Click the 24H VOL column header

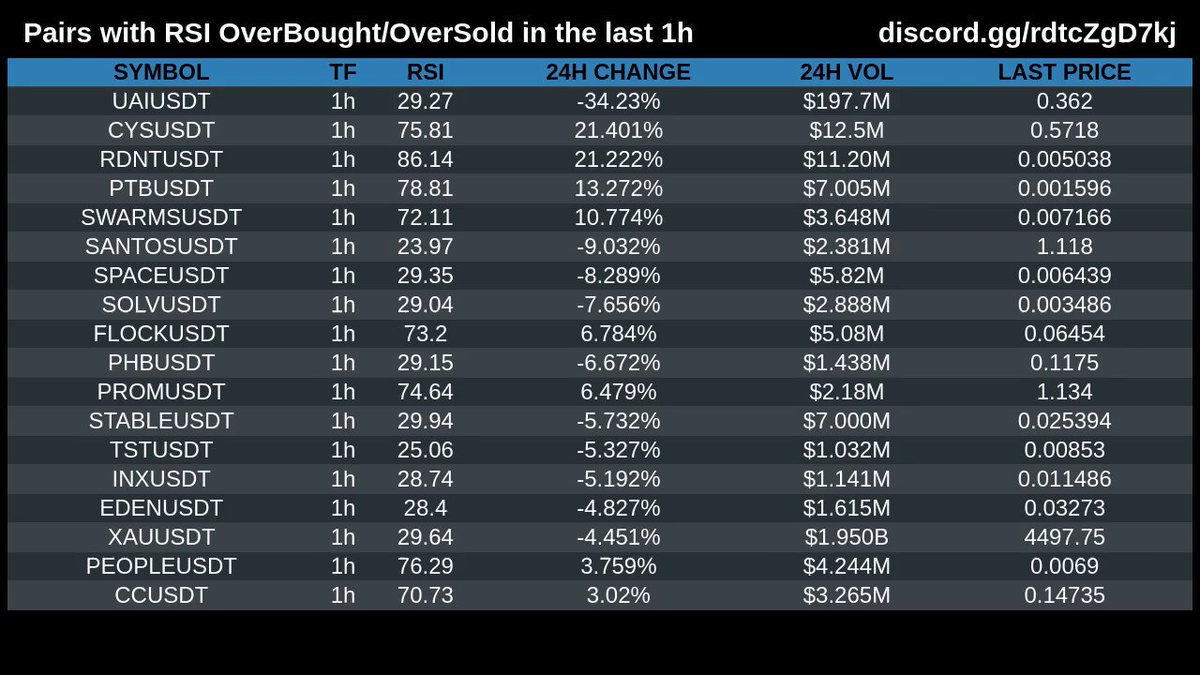[x=847, y=72]
